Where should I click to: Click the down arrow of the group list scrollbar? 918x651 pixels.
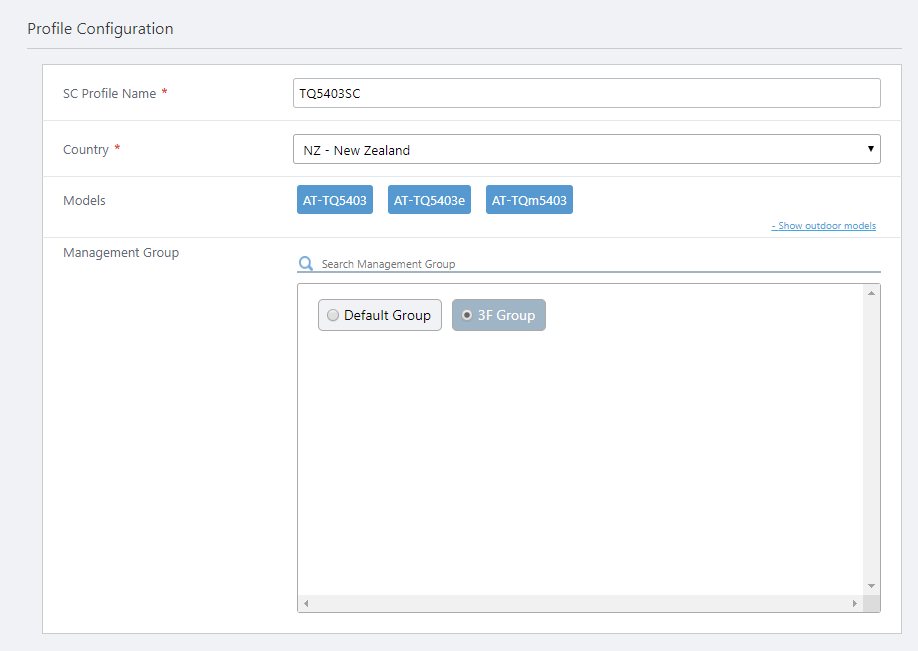871,586
